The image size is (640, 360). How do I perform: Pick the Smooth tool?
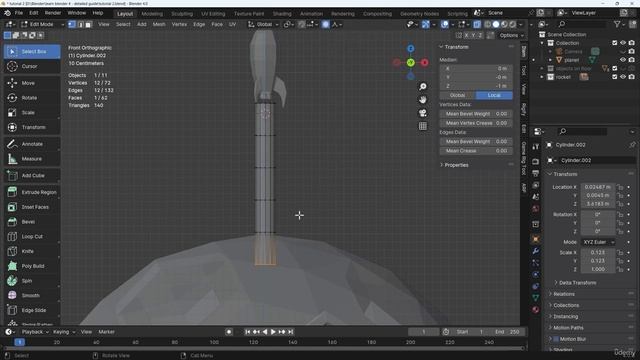coord(32,295)
